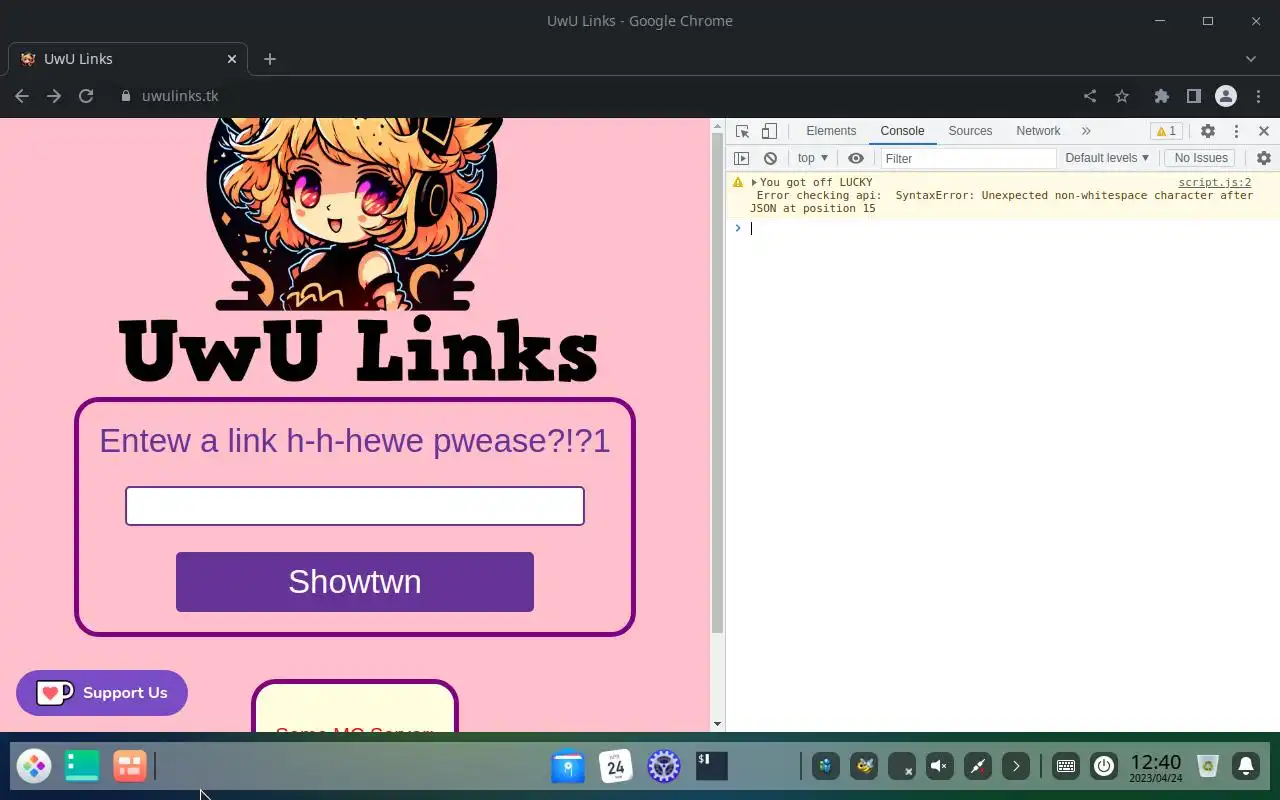
Task: Click the page vertical scrollbar thumb
Action: click(x=716, y=381)
